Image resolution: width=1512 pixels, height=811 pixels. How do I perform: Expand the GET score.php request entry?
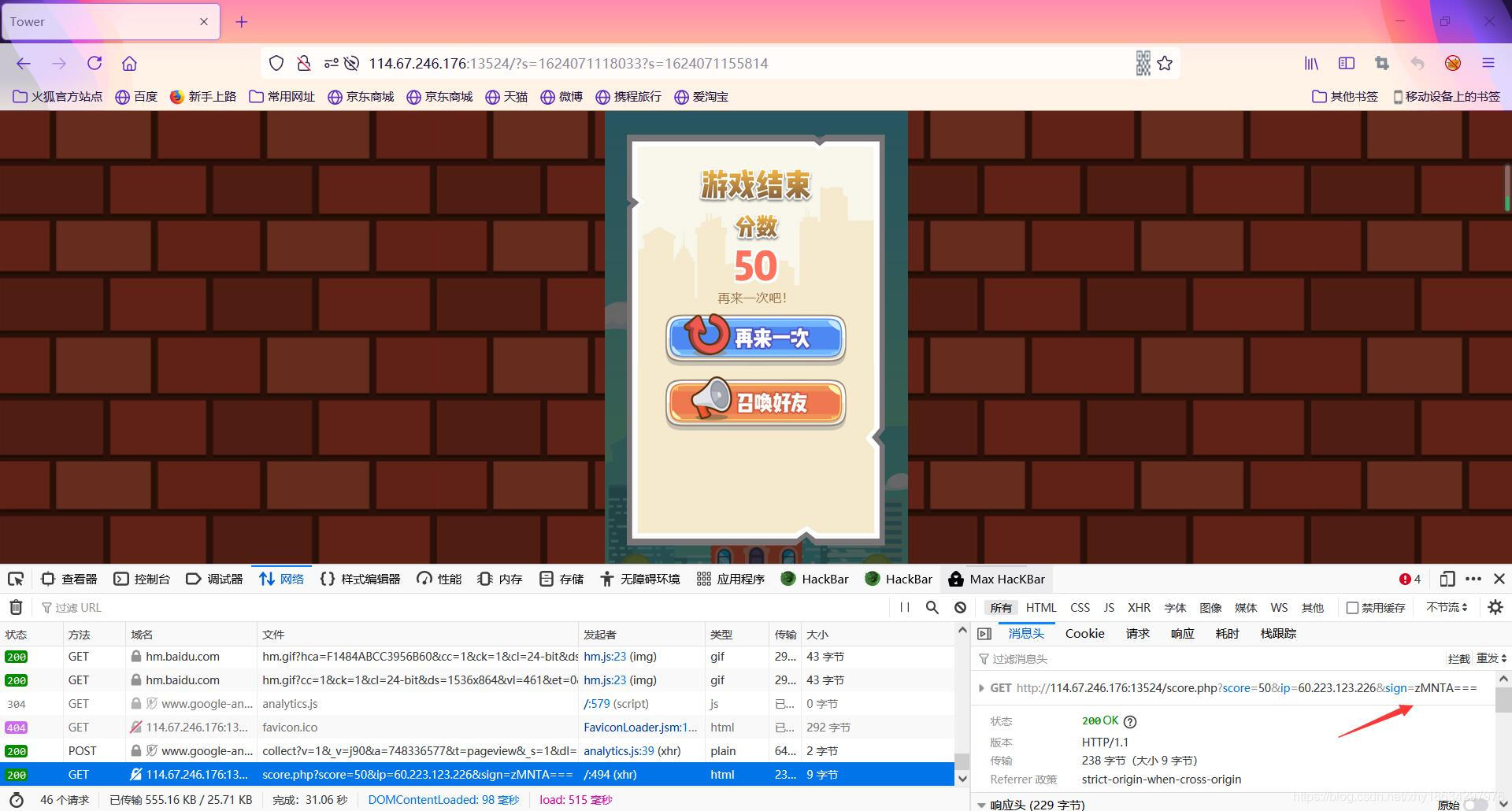click(x=981, y=687)
